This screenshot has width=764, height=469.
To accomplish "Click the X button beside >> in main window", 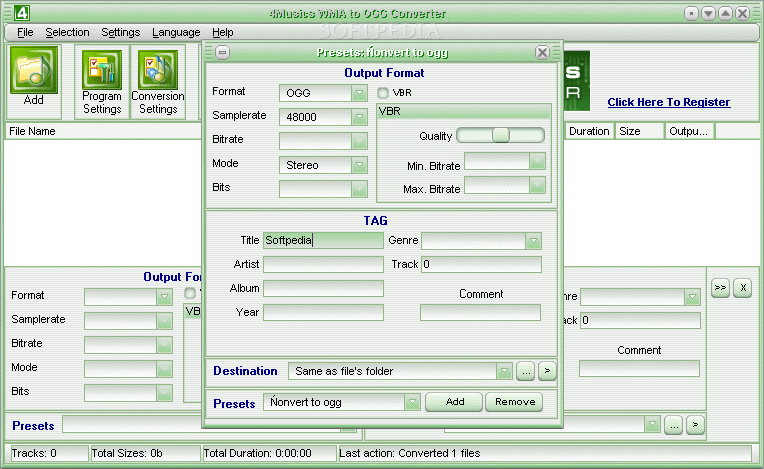I will point(743,288).
